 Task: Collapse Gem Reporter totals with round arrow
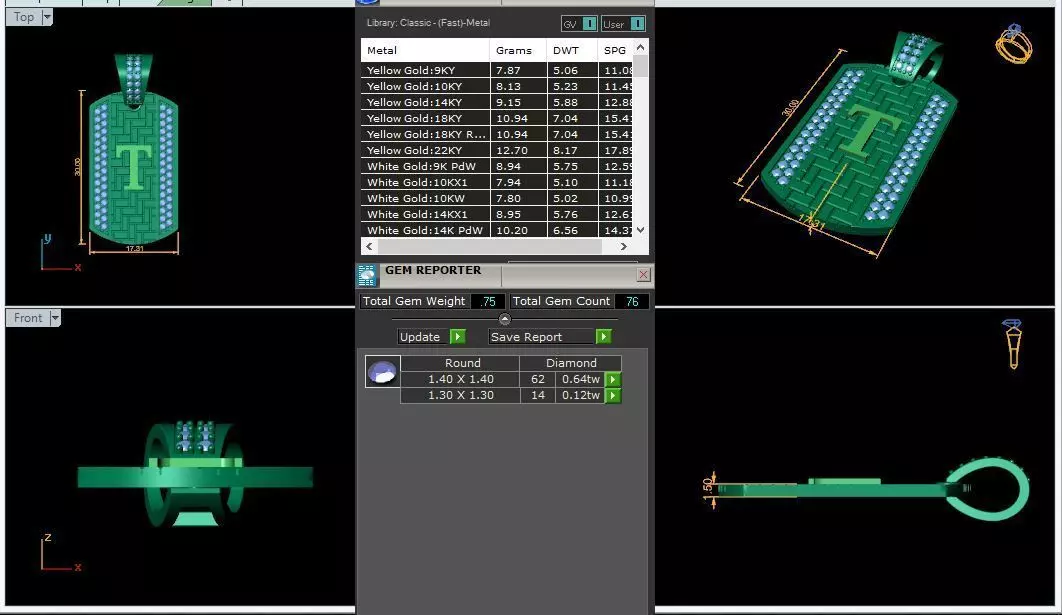pos(505,319)
